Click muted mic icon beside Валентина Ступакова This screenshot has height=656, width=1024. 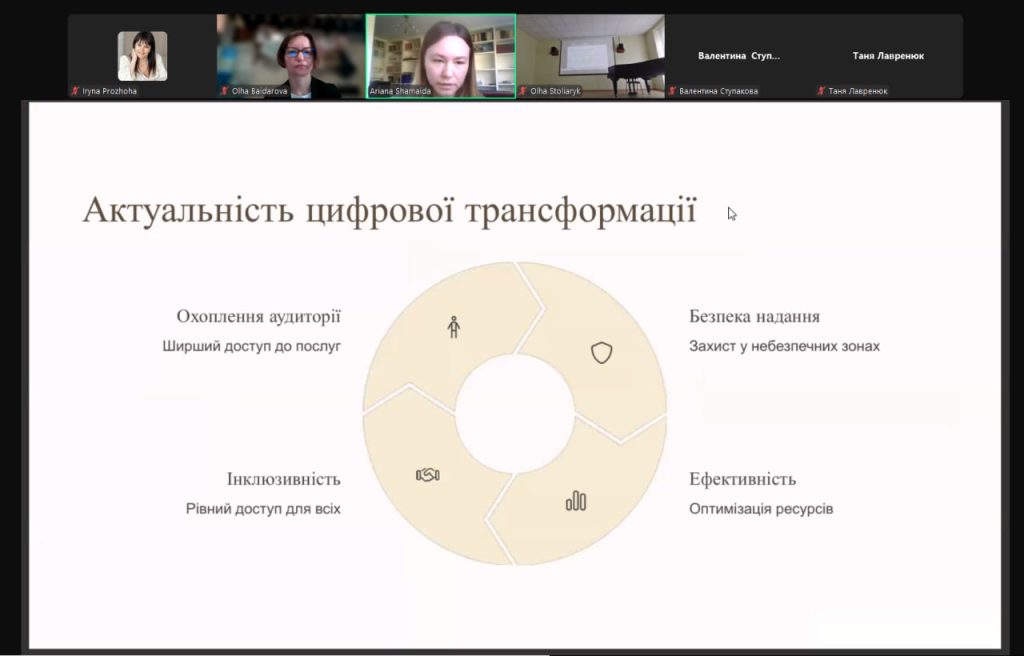point(672,91)
